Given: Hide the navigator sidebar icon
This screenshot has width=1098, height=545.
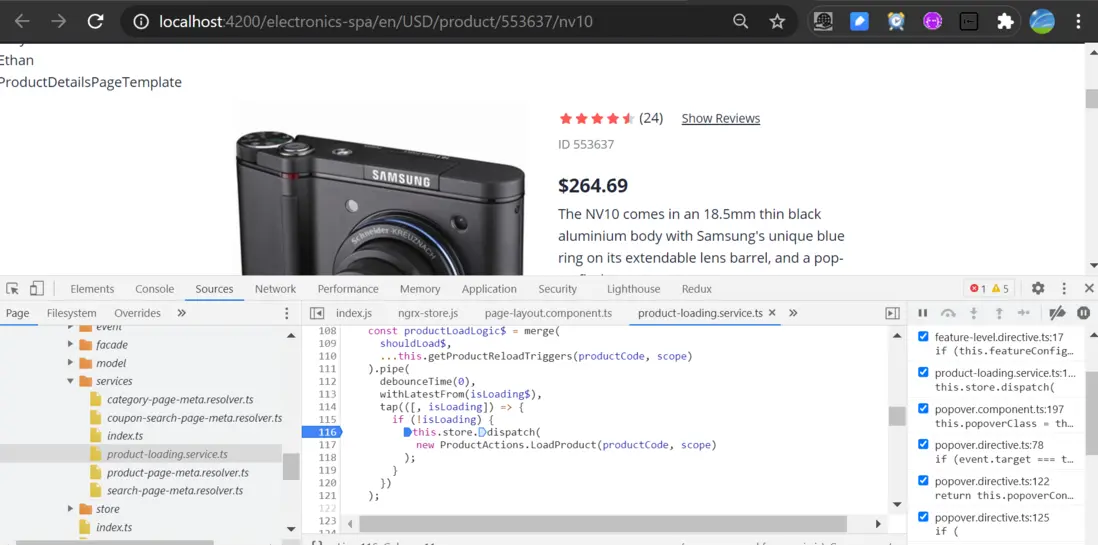Looking at the screenshot, I should point(317,313).
